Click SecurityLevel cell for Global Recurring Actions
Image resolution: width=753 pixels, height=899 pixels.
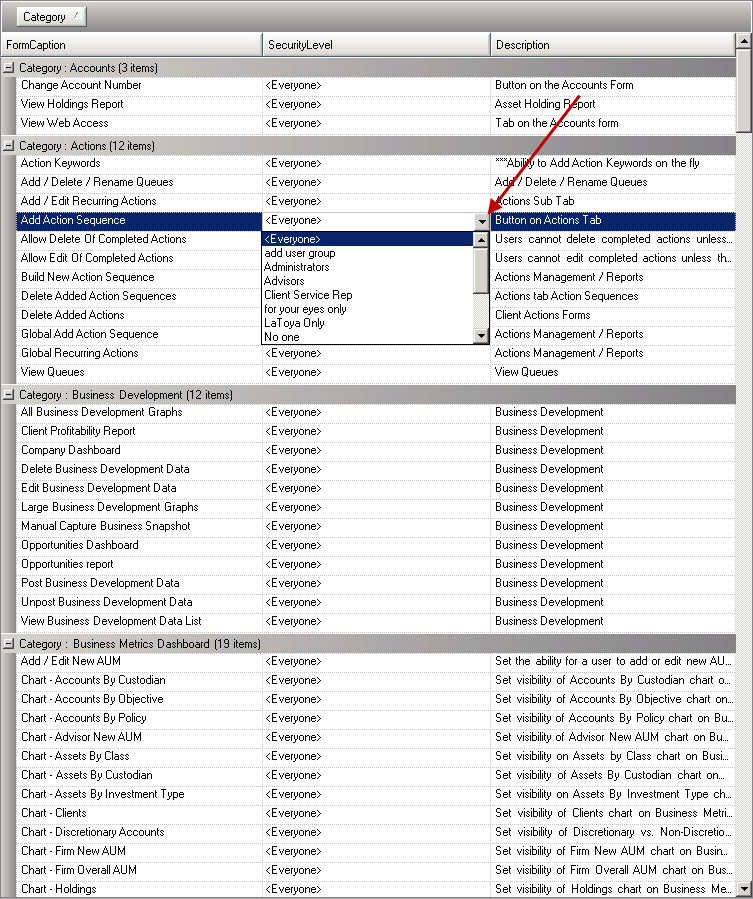pos(376,353)
